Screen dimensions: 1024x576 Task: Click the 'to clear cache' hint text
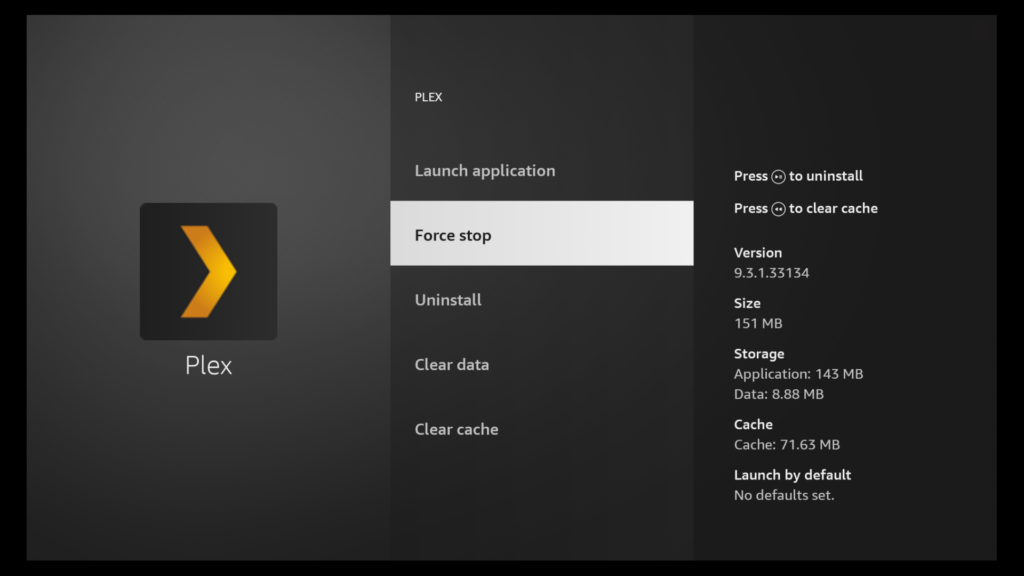coord(833,208)
